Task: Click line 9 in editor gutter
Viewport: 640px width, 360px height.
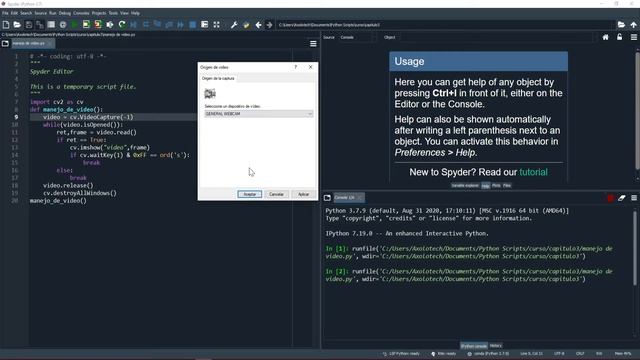Action: (x=16, y=117)
